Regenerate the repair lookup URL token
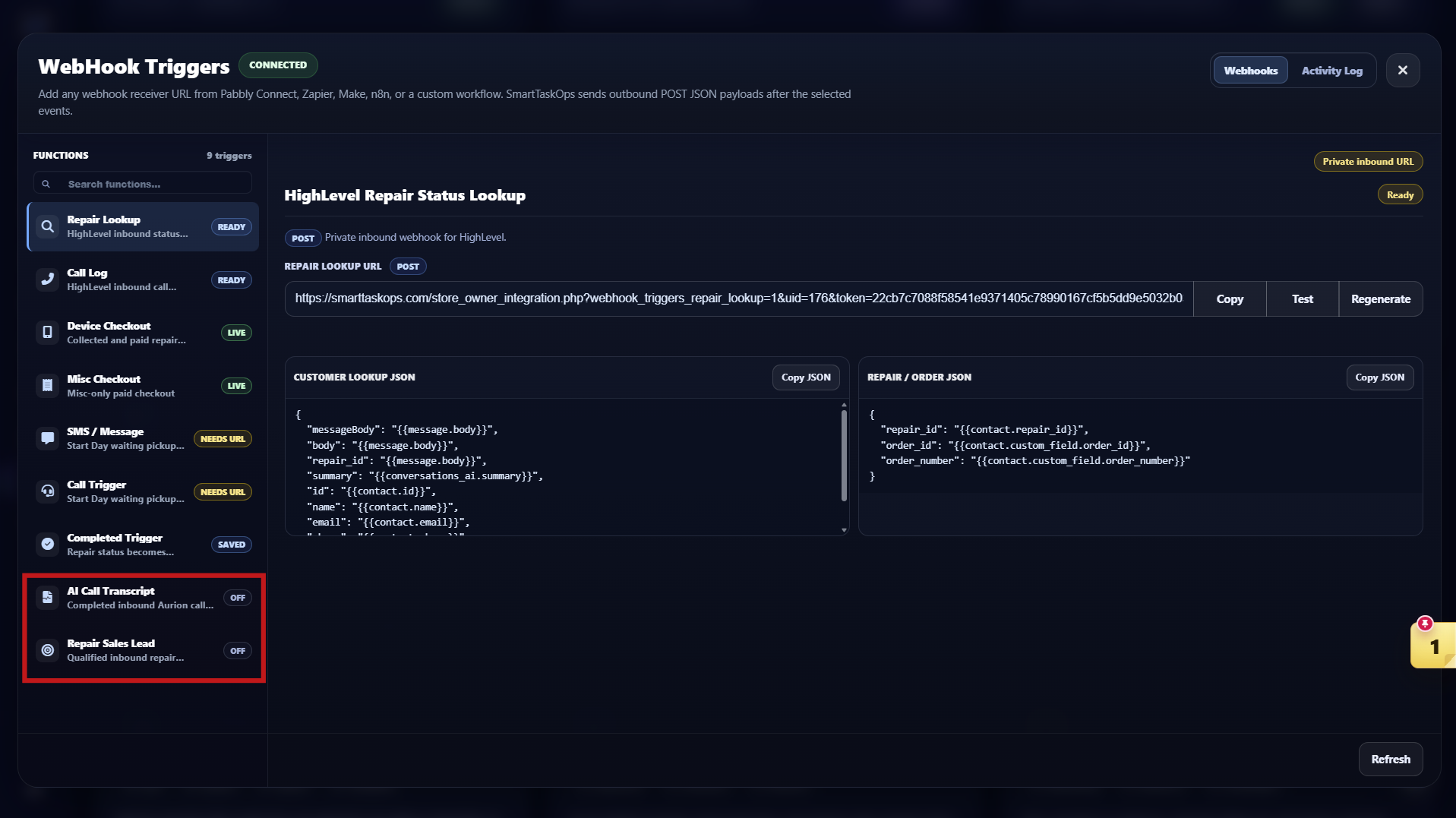 click(x=1380, y=299)
